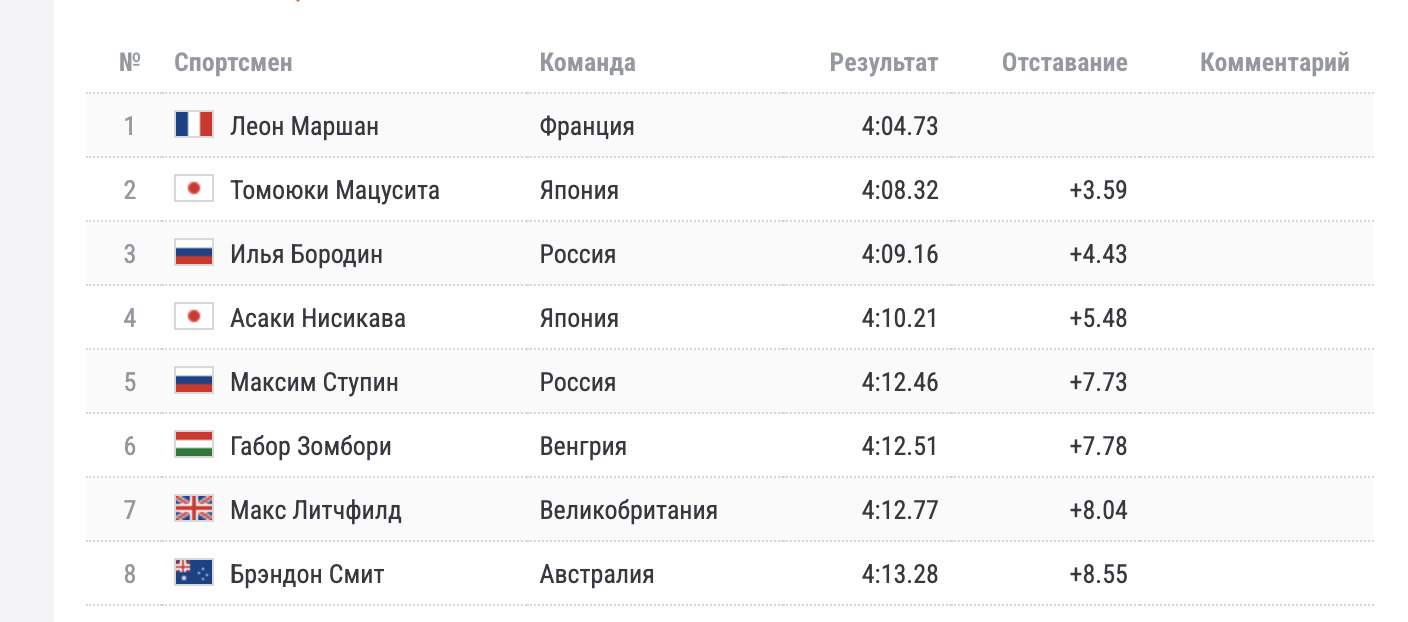Click the Australian flag beside Брэндон Смит
1408x622 pixels.
[x=194, y=573]
